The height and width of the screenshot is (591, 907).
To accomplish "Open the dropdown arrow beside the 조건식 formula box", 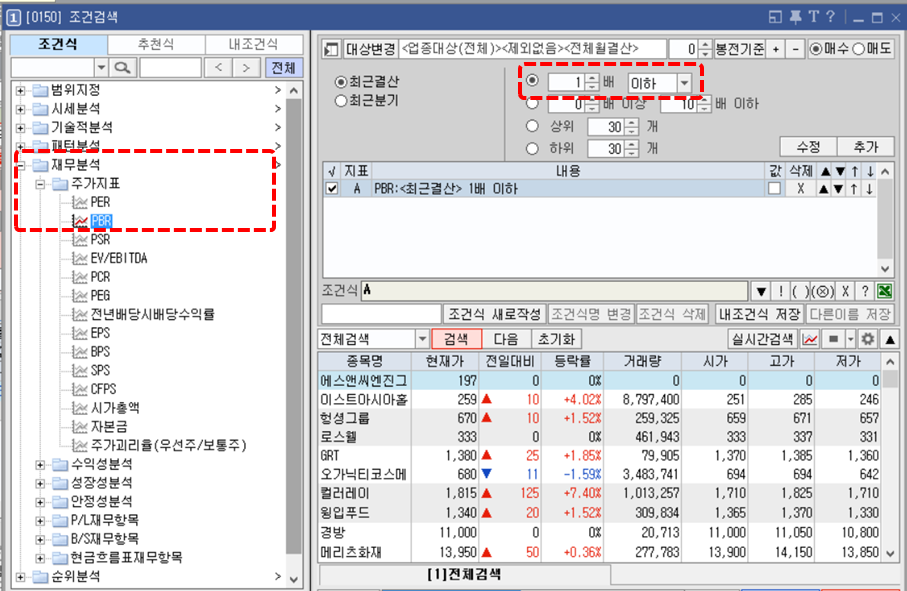I will pos(761,291).
